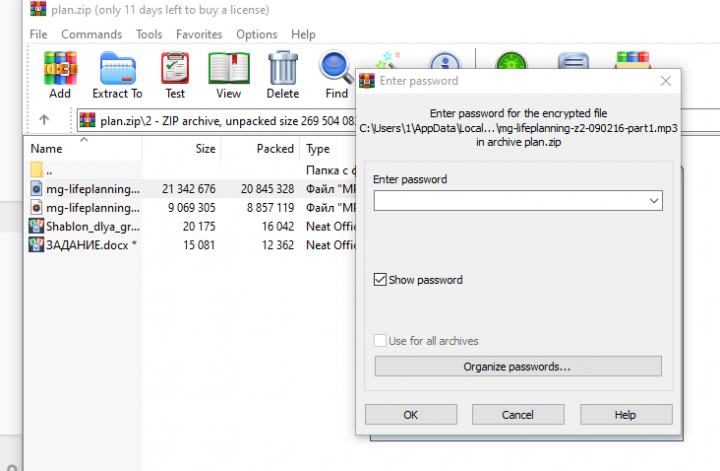Go up one level with arrow button
This screenshot has width=720, height=471.
[x=44, y=121]
